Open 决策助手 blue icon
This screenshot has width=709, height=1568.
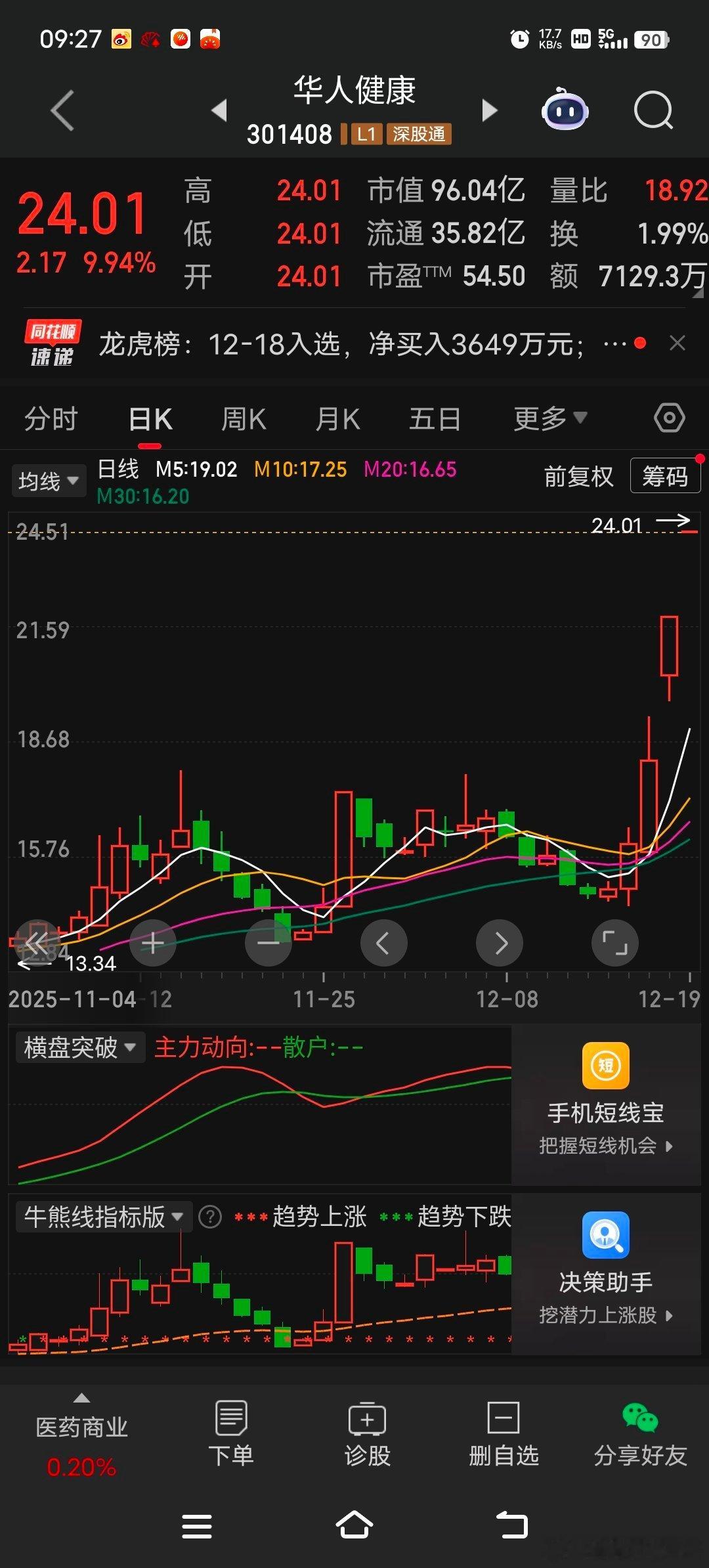606,1235
